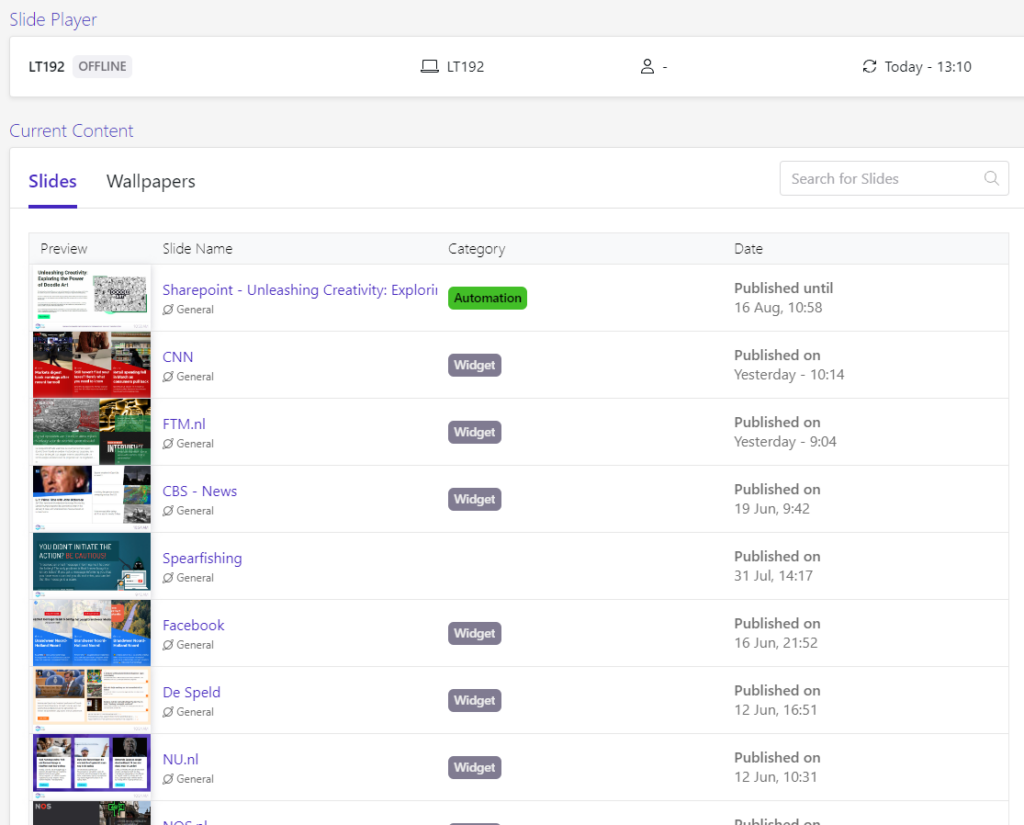
Task: Click the Widget badge in Facebook row
Action: click(x=475, y=633)
